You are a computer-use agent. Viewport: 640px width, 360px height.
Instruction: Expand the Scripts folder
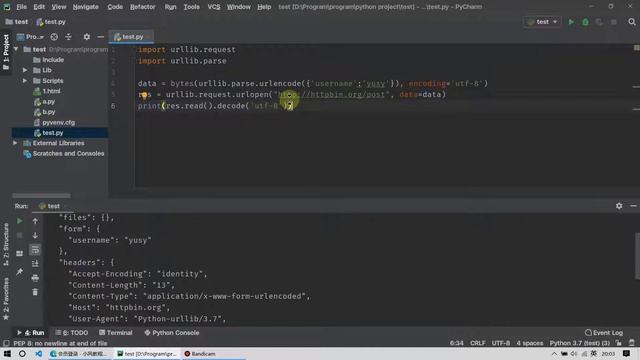[x=25, y=81]
